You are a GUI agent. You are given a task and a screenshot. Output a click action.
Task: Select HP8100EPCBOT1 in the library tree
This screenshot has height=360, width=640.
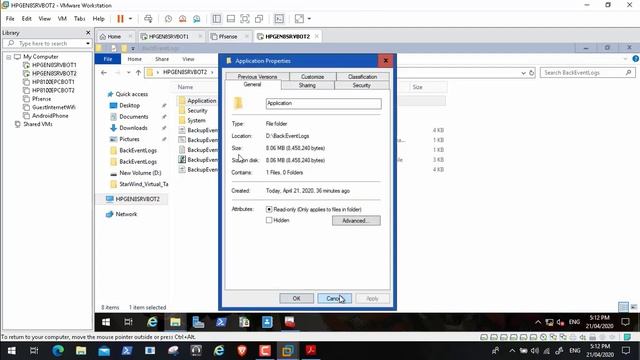[53, 82]
